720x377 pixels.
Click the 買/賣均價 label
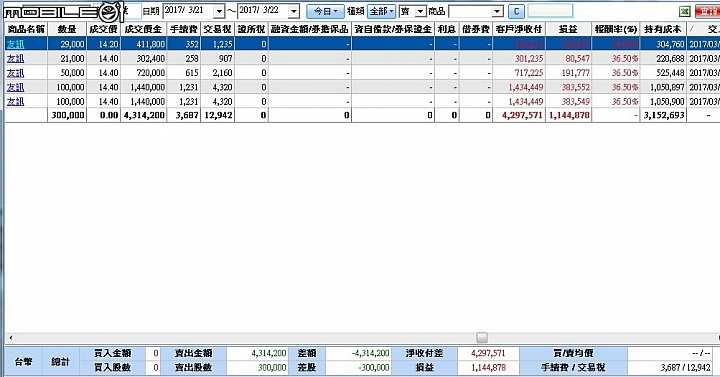[x=574, y=353]
